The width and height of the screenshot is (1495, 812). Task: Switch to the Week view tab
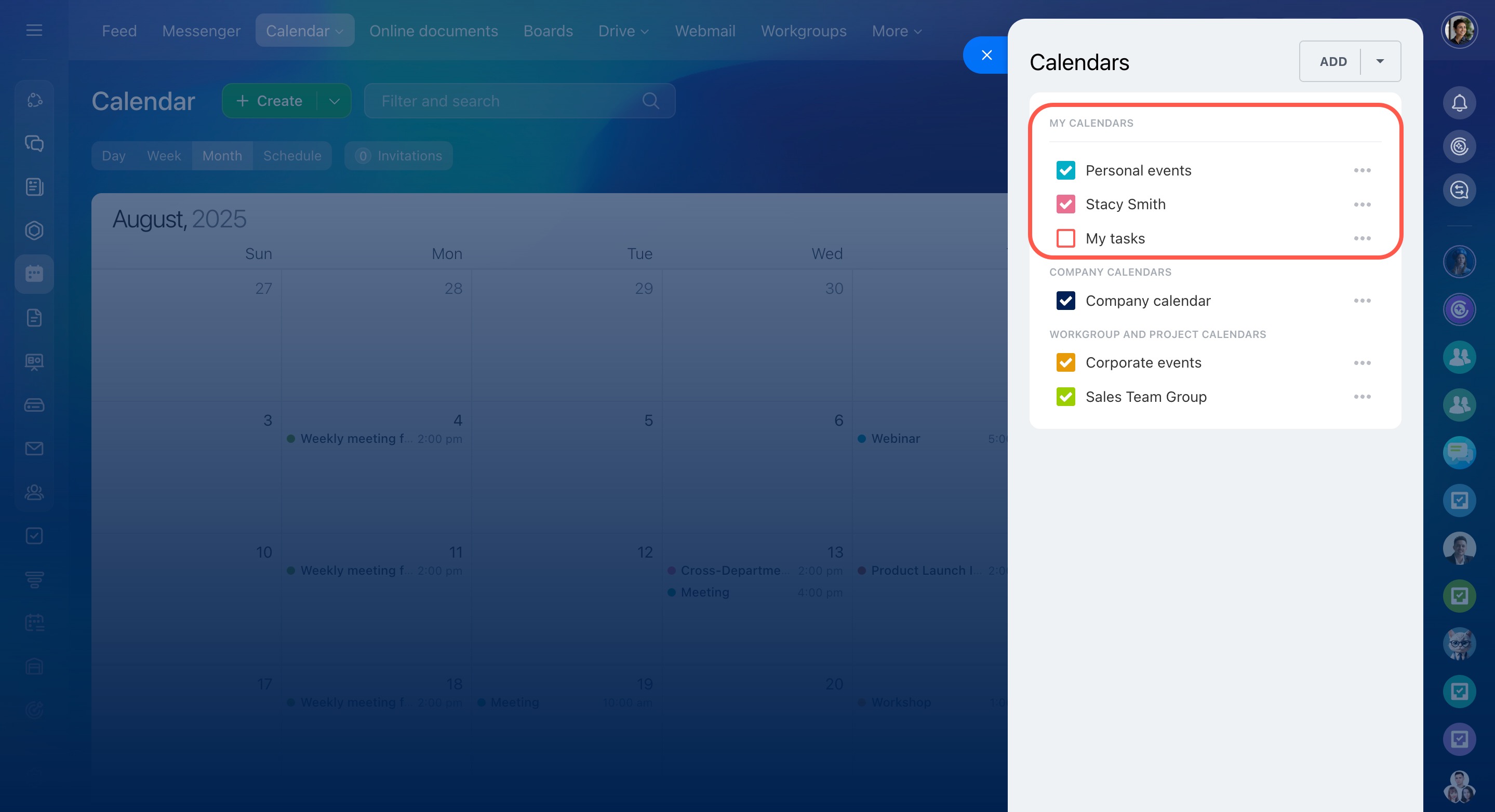point(164,155)
